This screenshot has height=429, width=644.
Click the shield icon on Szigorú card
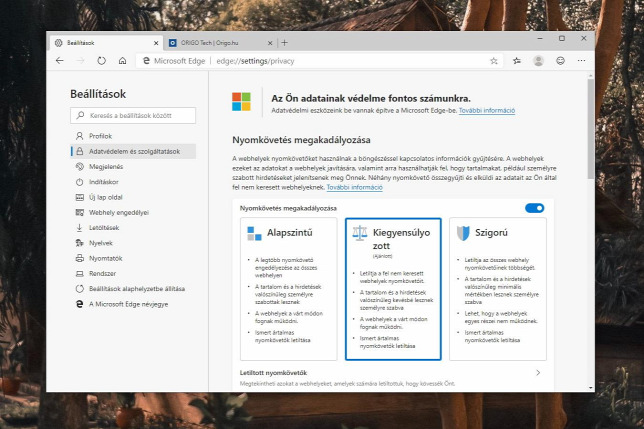click(x=463, y=233)
